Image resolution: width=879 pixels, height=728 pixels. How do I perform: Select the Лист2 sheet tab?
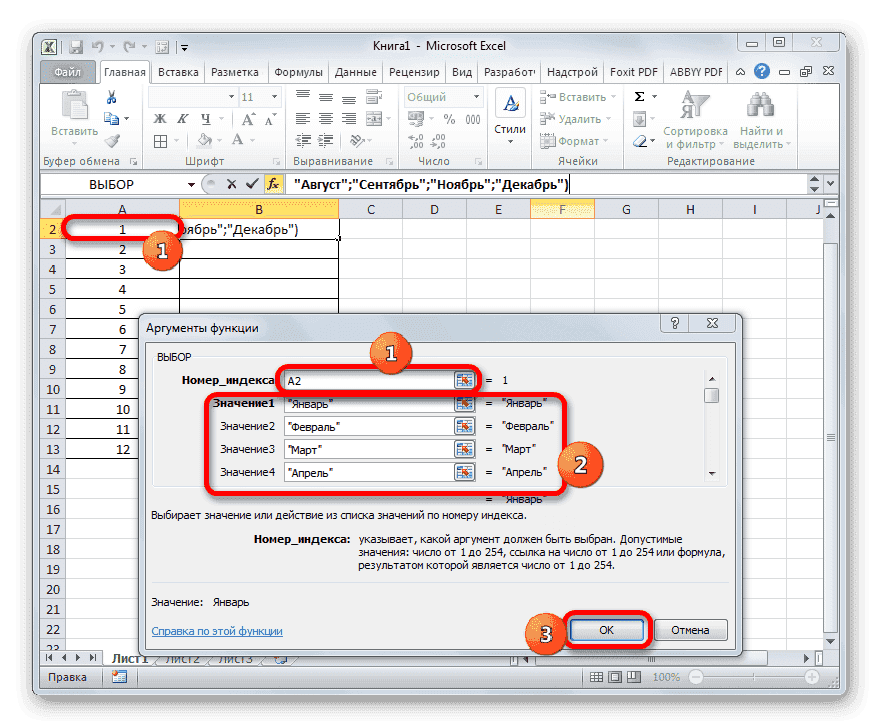(x=181, y=658)
